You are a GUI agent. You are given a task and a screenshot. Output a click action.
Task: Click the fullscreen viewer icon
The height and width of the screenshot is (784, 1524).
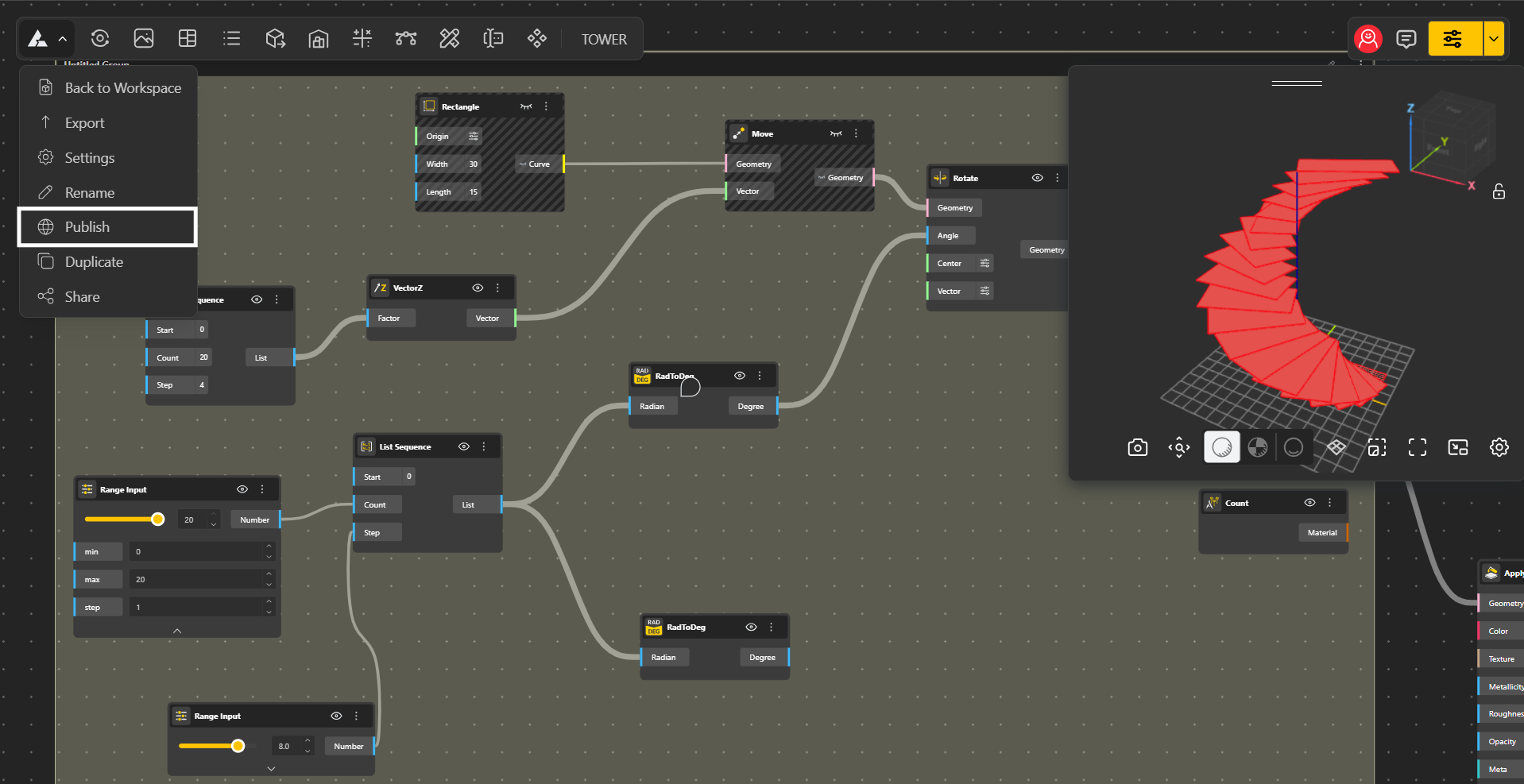click(x=1417, y=448)
